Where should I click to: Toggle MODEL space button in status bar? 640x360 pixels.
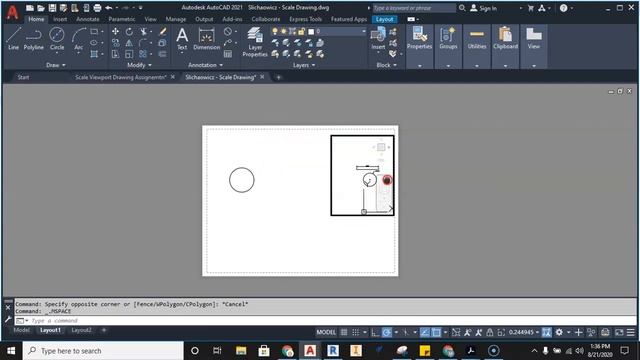[326, 333]
